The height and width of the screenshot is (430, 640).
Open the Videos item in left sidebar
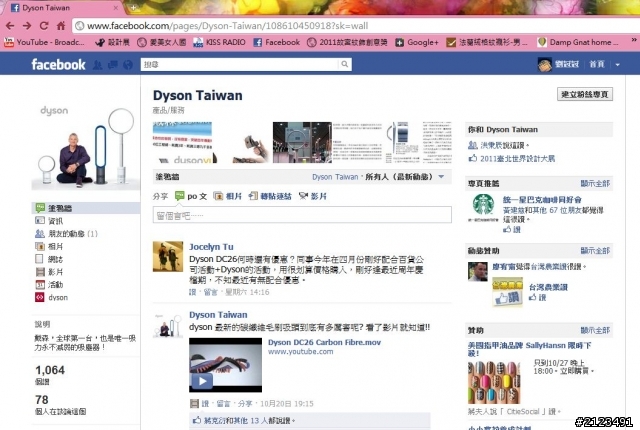[49, 272]
